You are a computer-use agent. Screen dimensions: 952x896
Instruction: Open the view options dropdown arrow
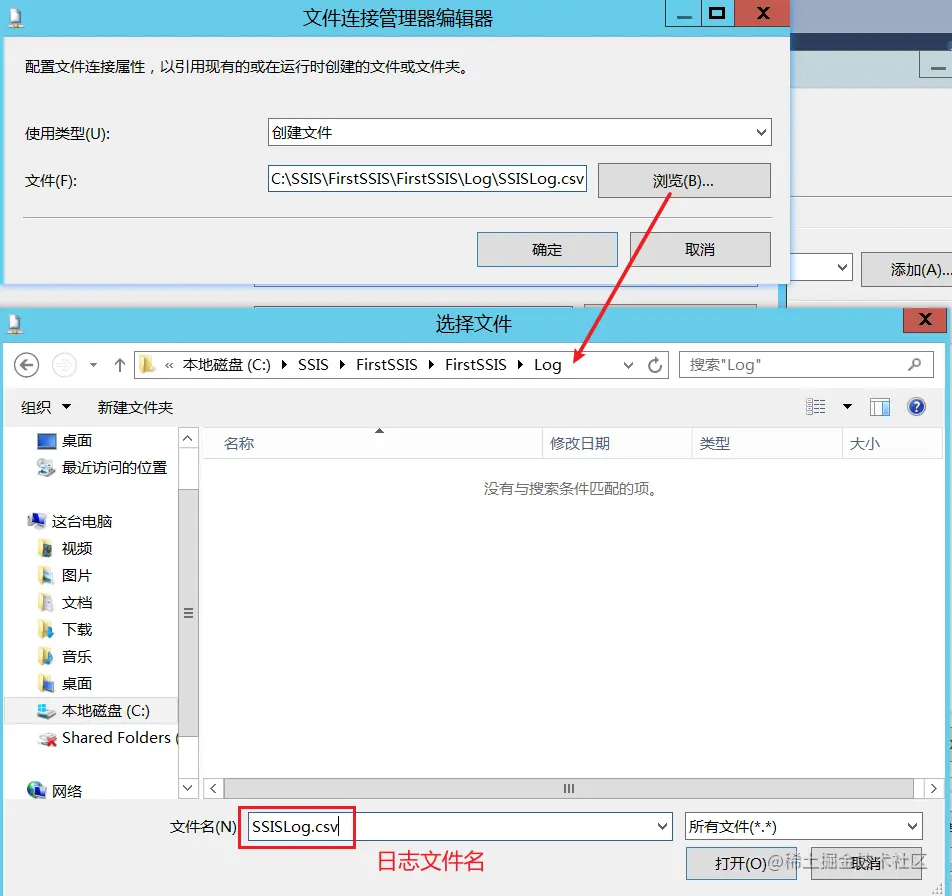(847, 407)
